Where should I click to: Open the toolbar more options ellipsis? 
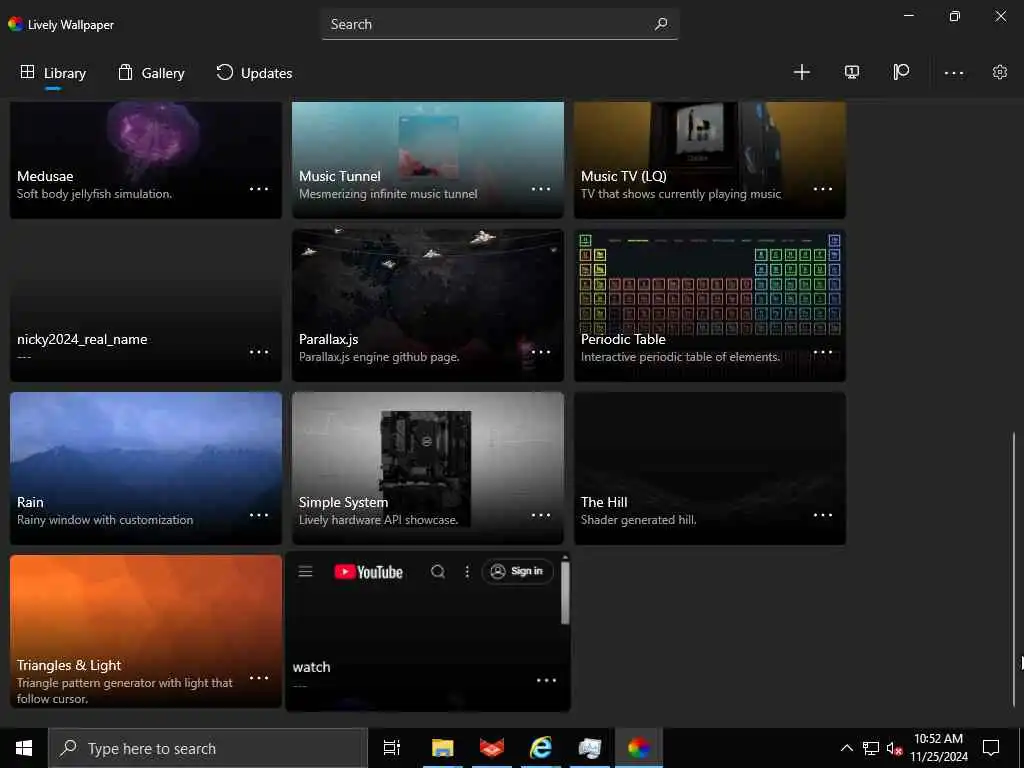[x=953, y=73]
